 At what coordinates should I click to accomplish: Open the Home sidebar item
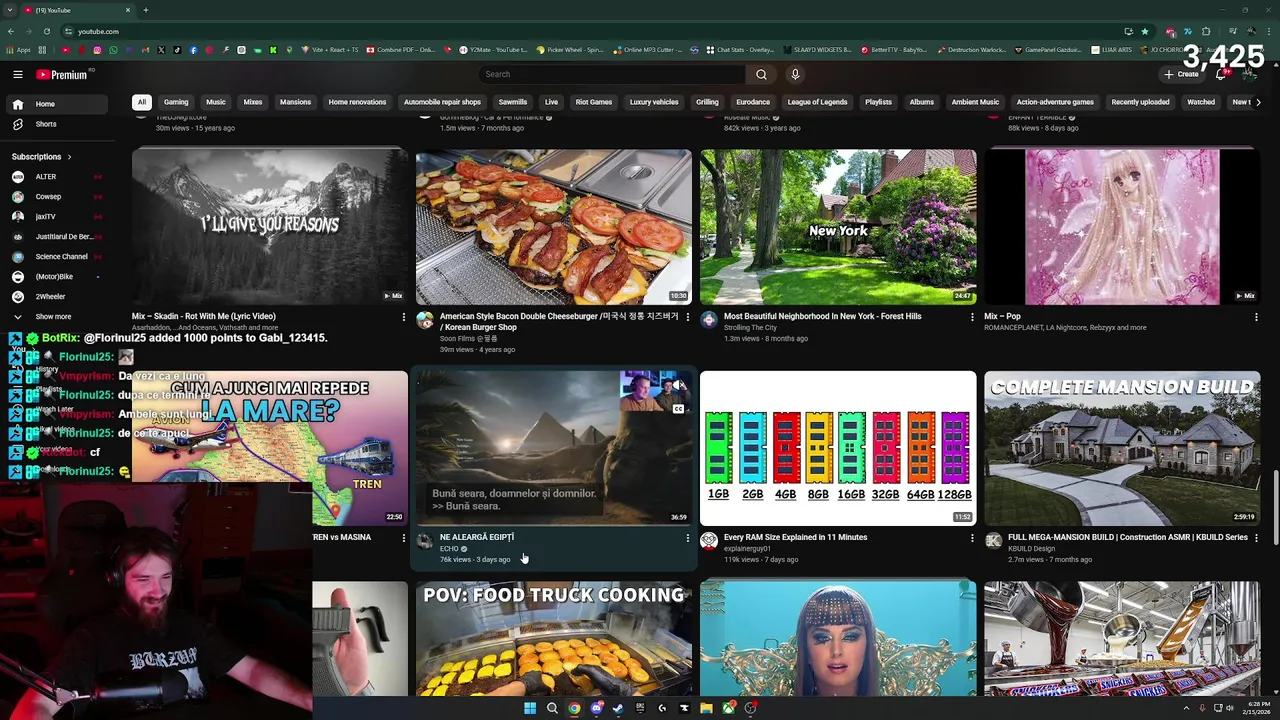[56, 104]
